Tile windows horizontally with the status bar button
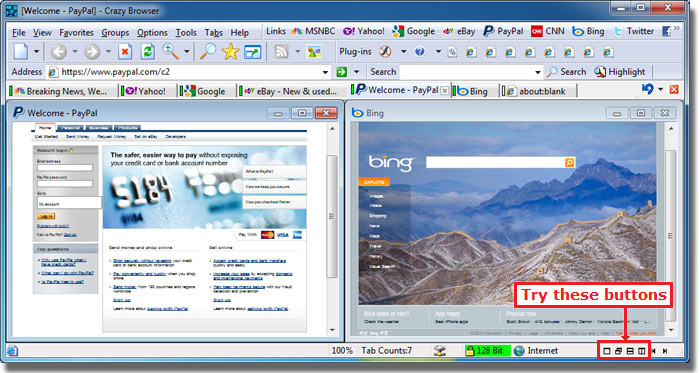The height and width of the screenshot is (373, 700). [x=630, y=351]
